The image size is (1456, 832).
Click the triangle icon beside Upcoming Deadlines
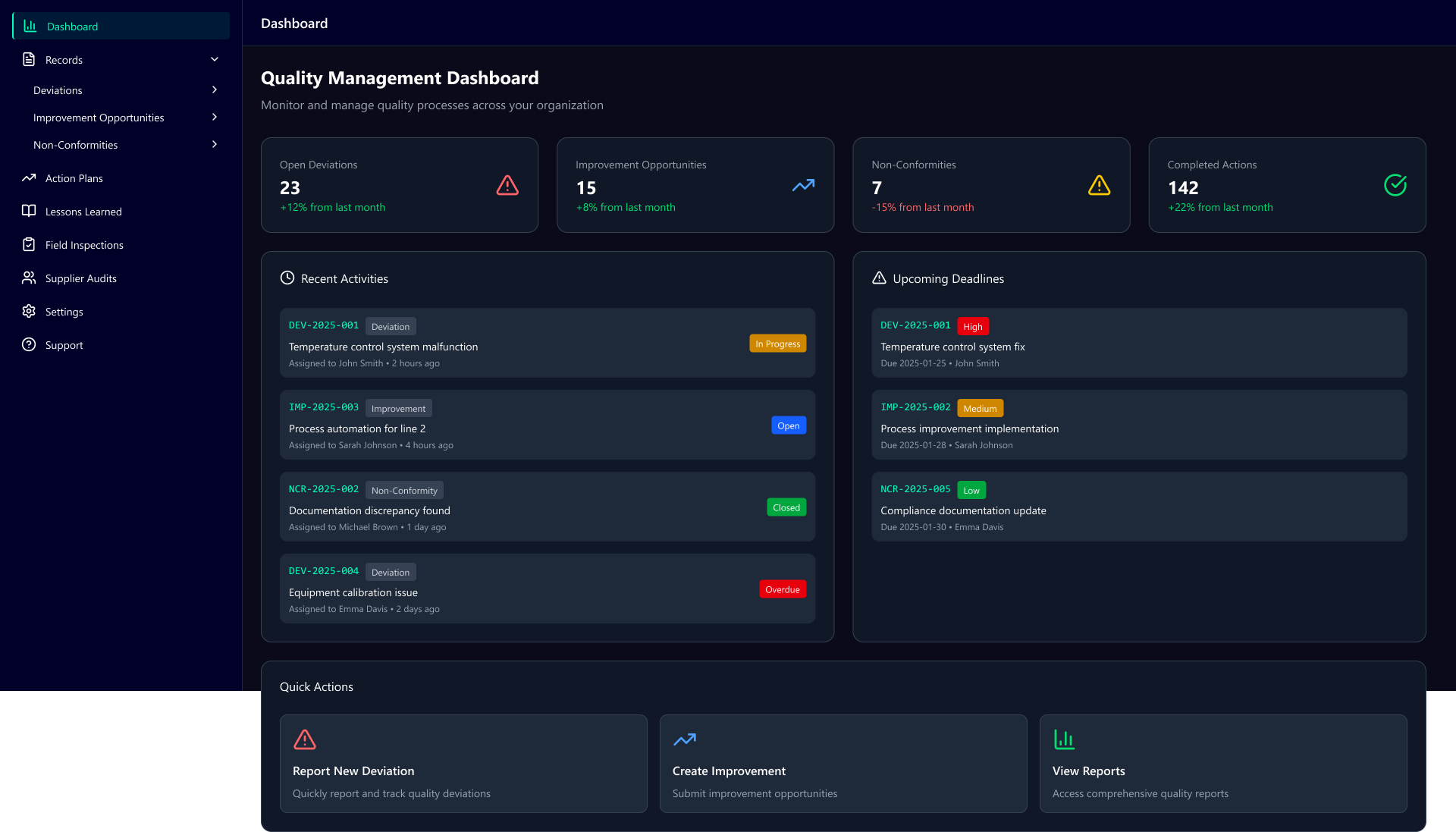(x=879, y=278)
